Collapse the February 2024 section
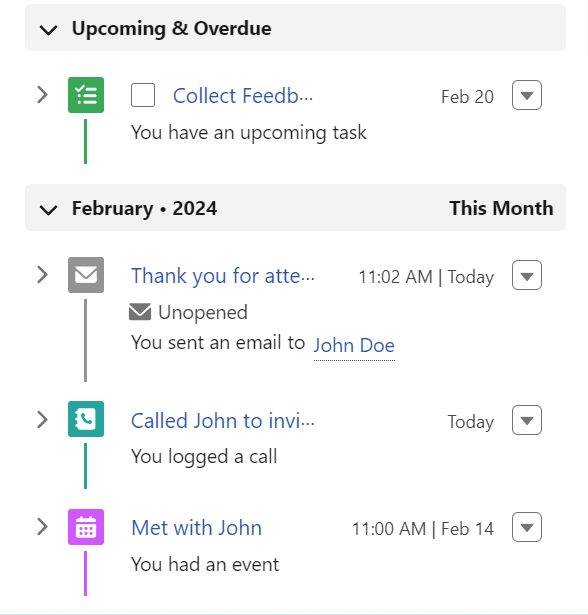The height and width of the screenshot is (615, 588). tap(49, 209)
